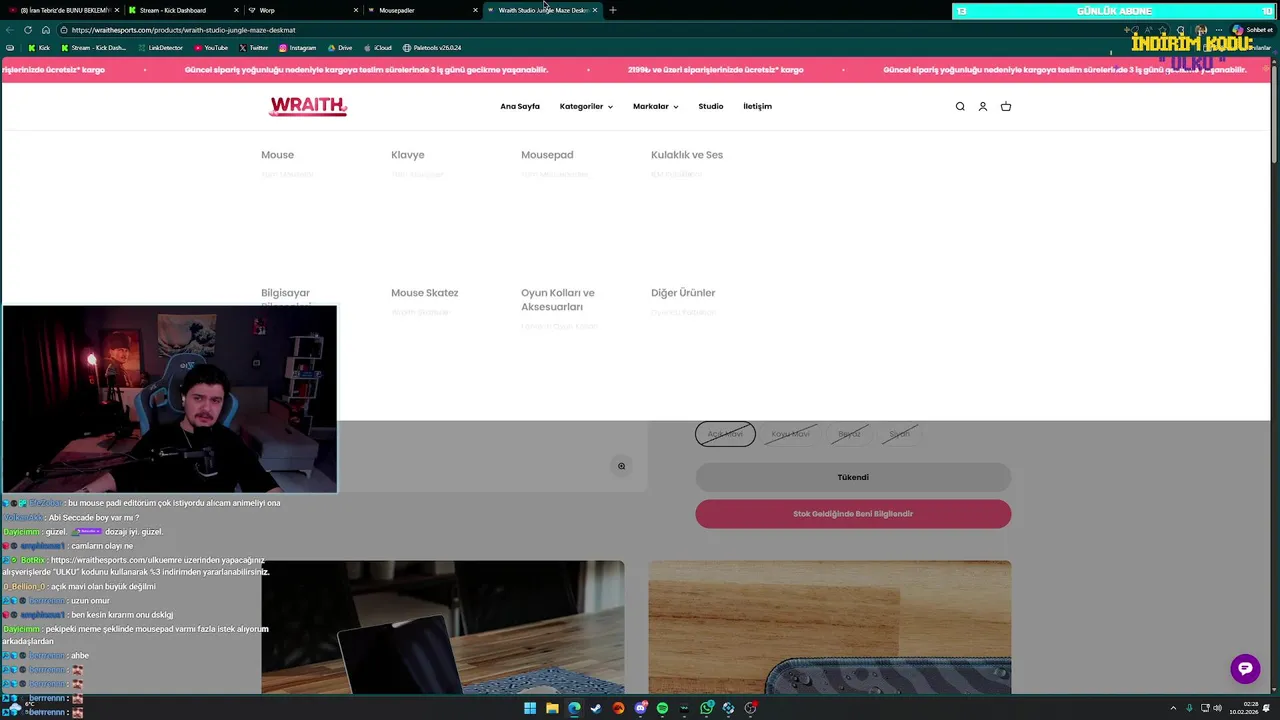Go to browser home icon

point(46,30)
